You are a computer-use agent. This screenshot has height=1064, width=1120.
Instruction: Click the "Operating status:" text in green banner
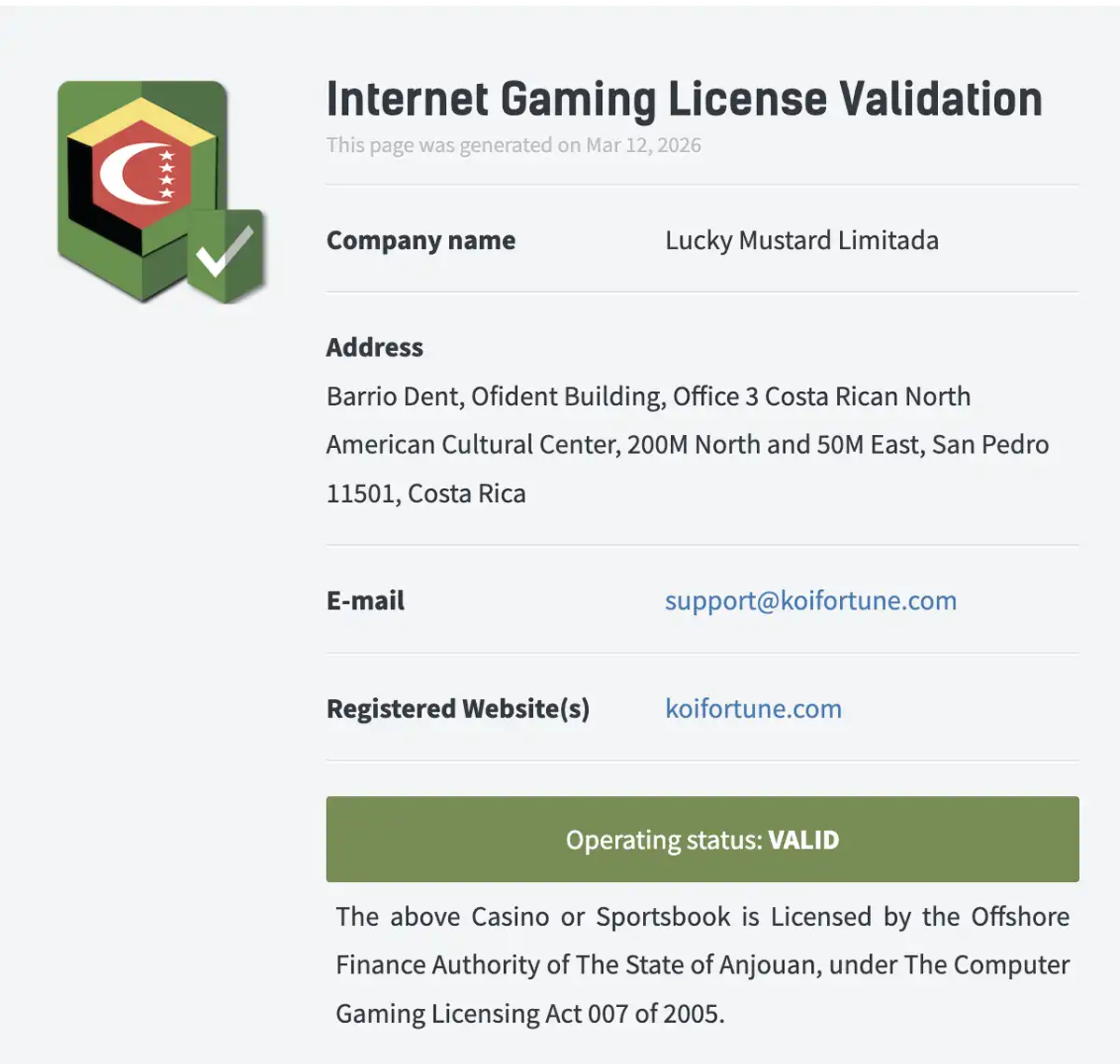point(664,840)
